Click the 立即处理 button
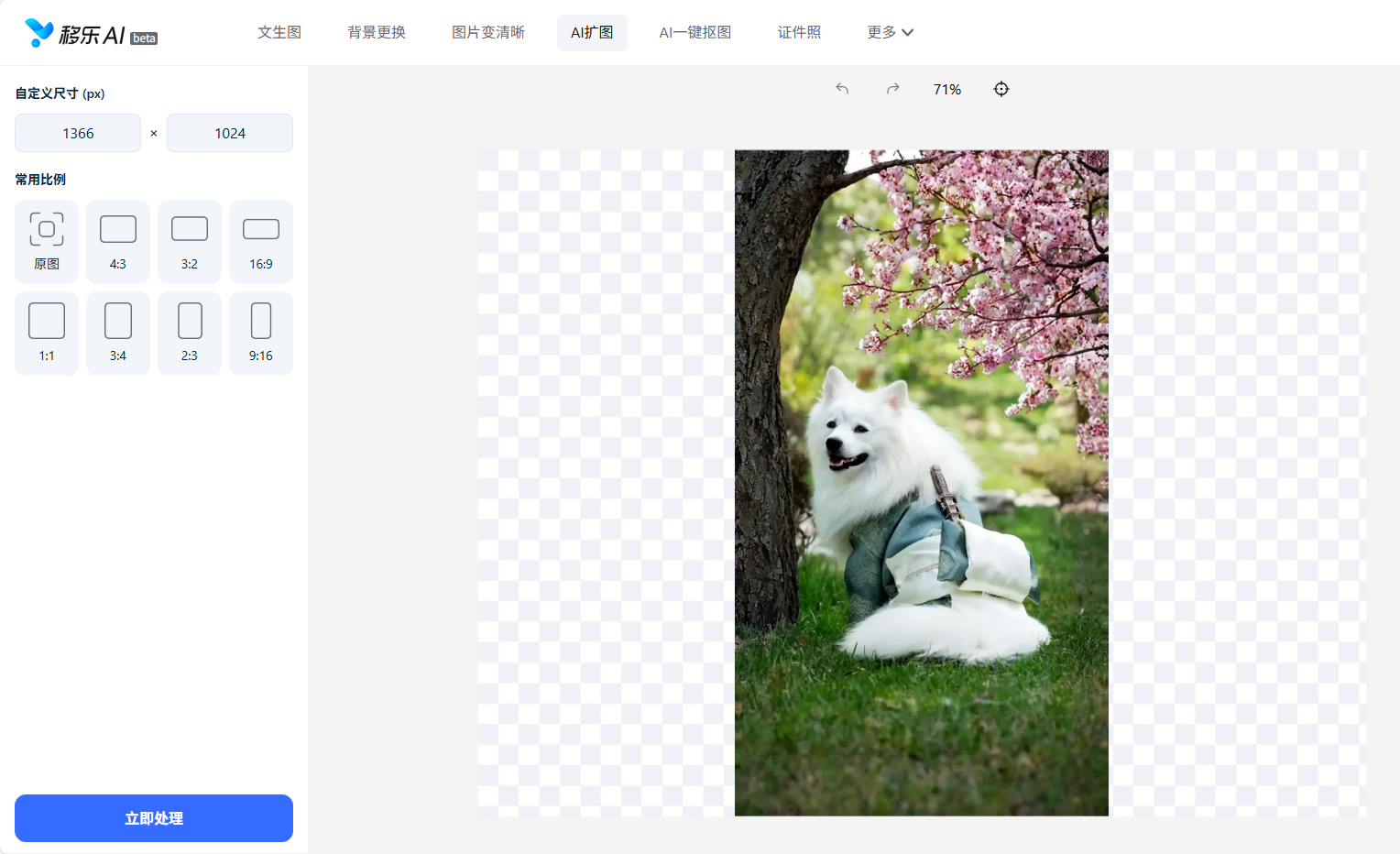Image resolution: width=1400 pixels, height=854 pixels. click(x=154, y=818)
